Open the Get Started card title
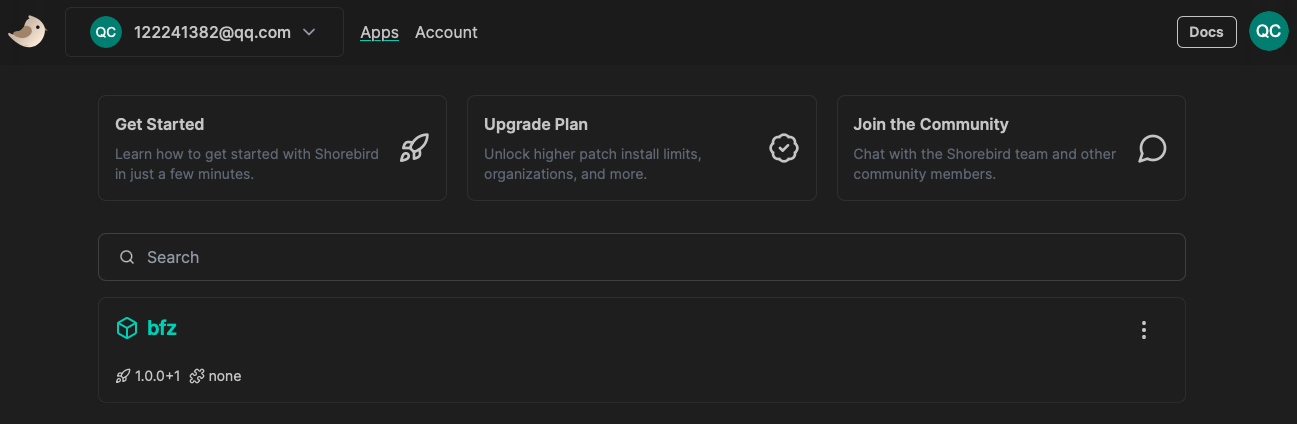 tap(160, 124)
